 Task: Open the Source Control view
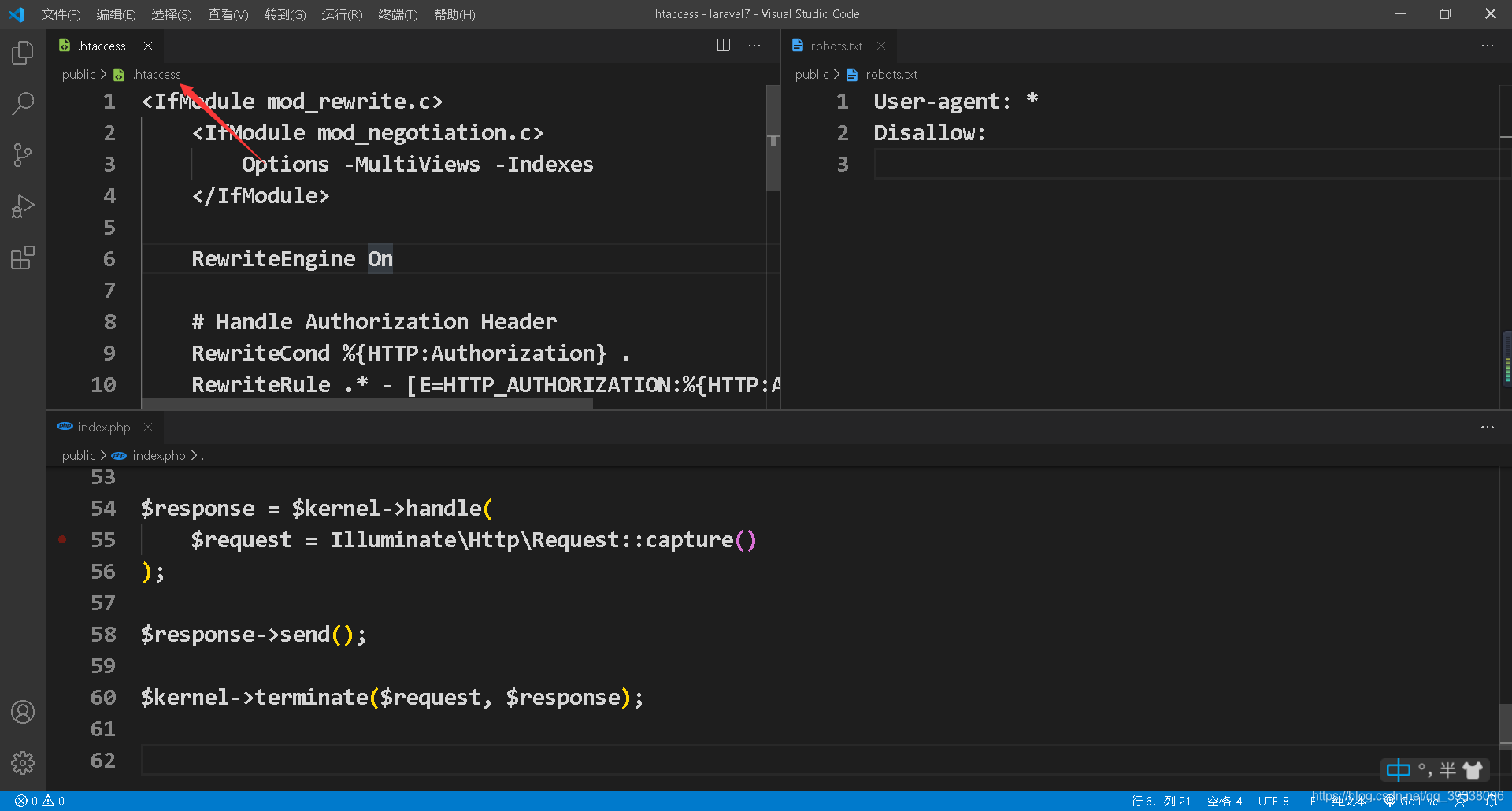point(22,154)
